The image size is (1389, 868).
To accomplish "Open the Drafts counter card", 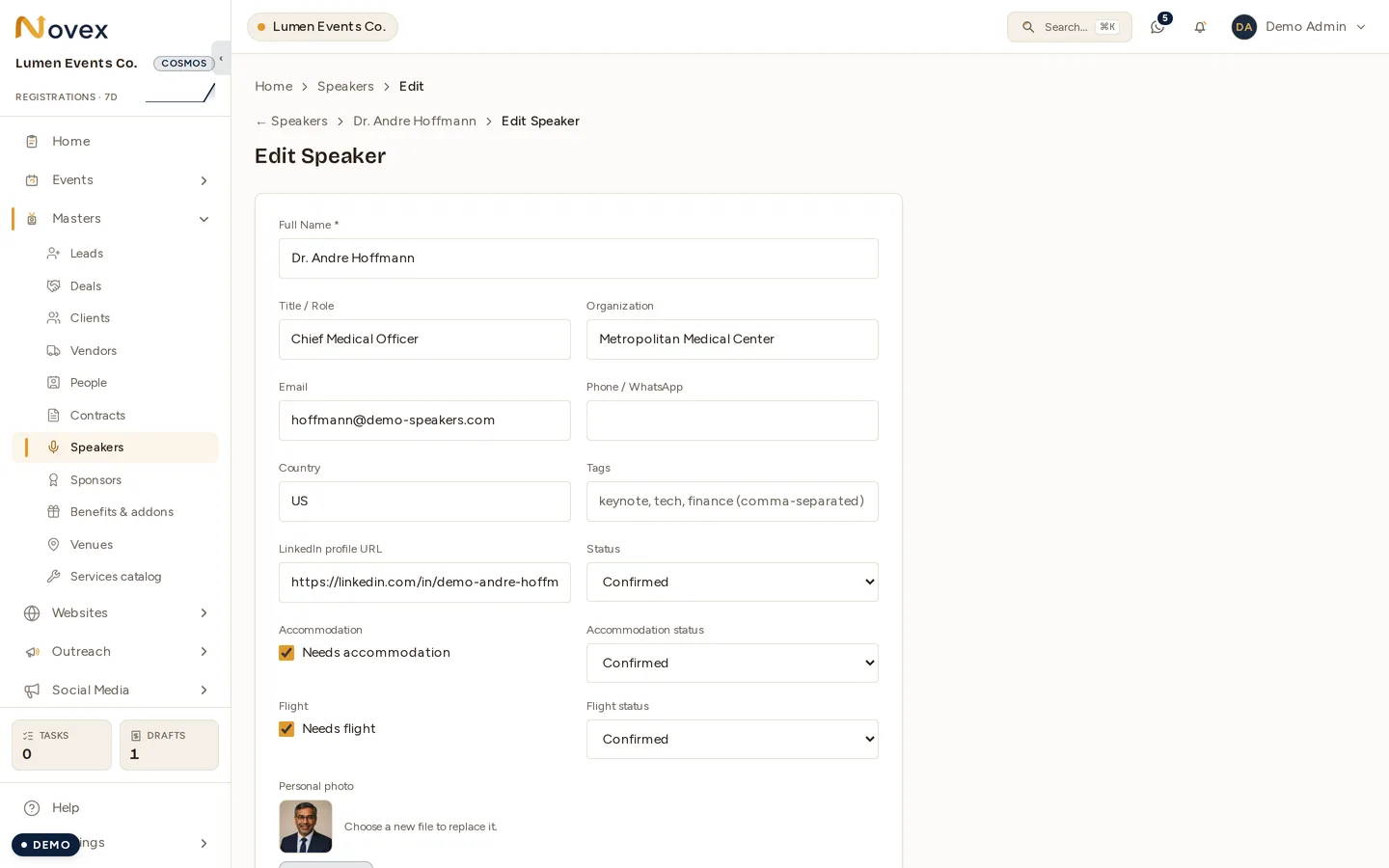I will [169, 746].
